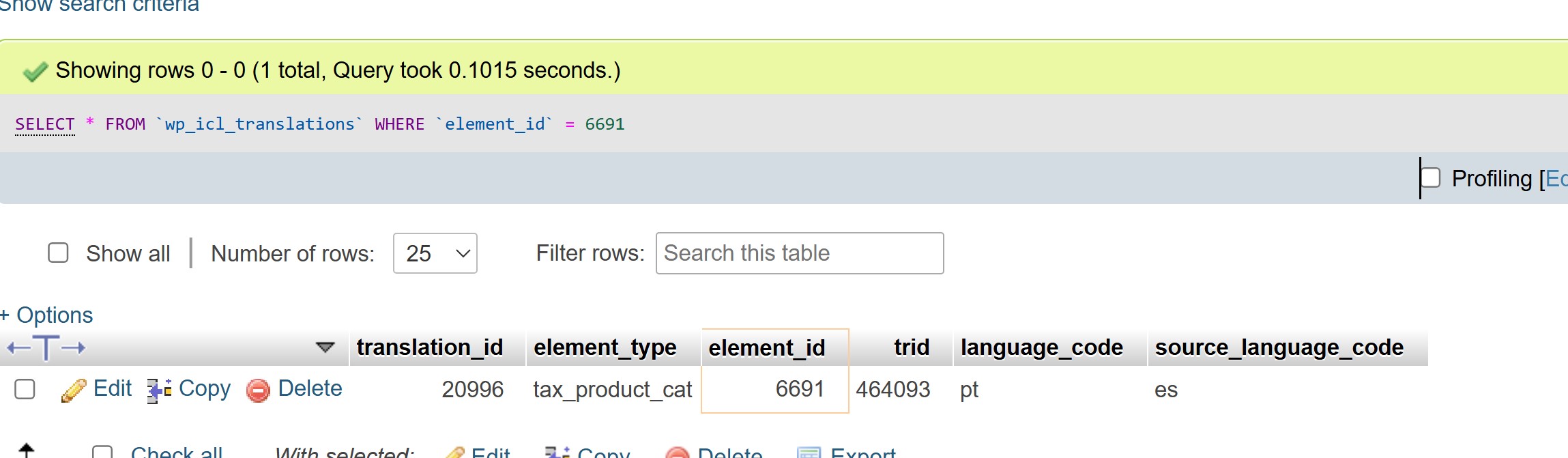Click the pencil Edit icon in row
Viewport: 1568px width, 458px height.
coord(74,390)
